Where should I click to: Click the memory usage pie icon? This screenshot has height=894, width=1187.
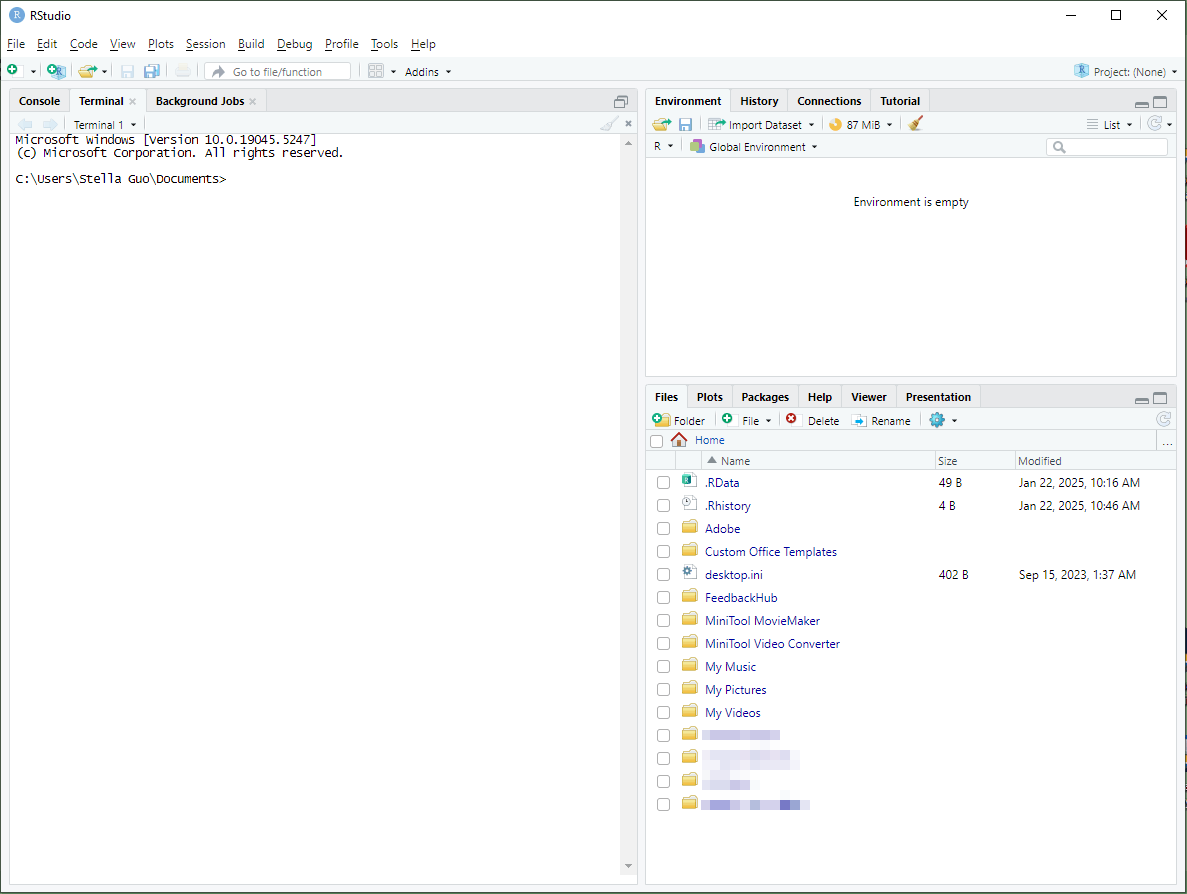pos(835,124)
